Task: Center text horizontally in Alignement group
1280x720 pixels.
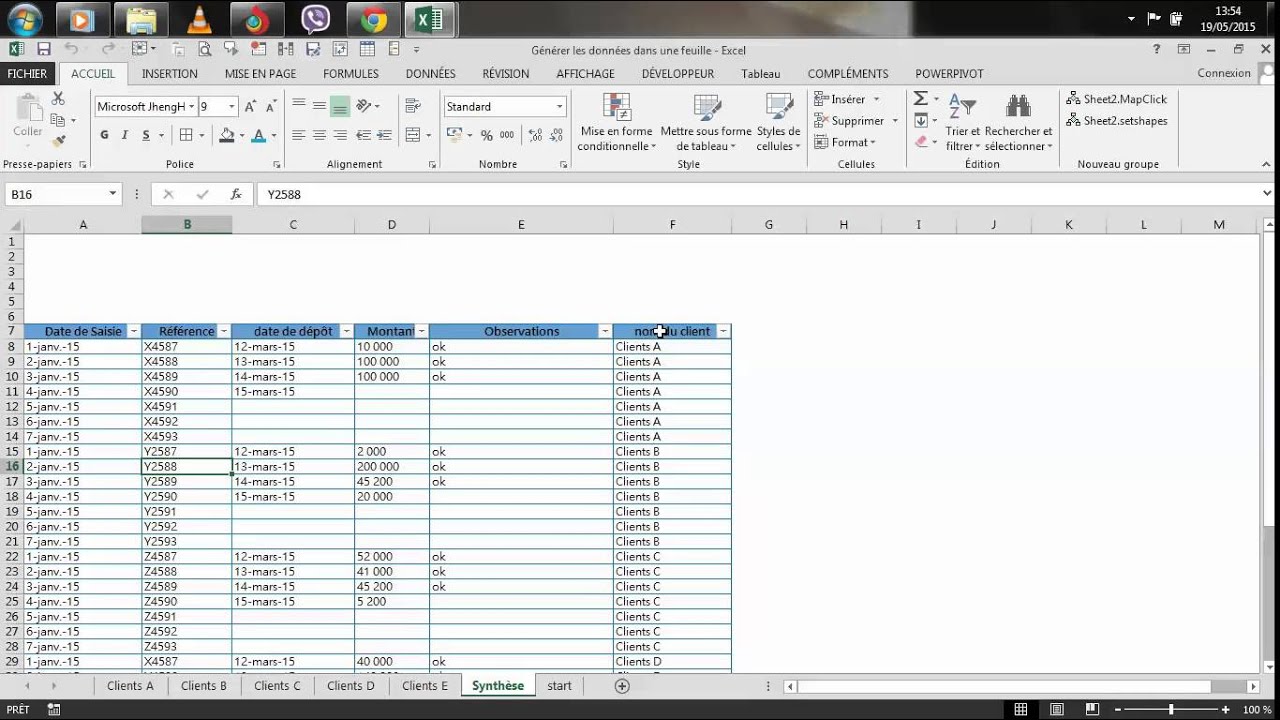Action: pos(319,135)
